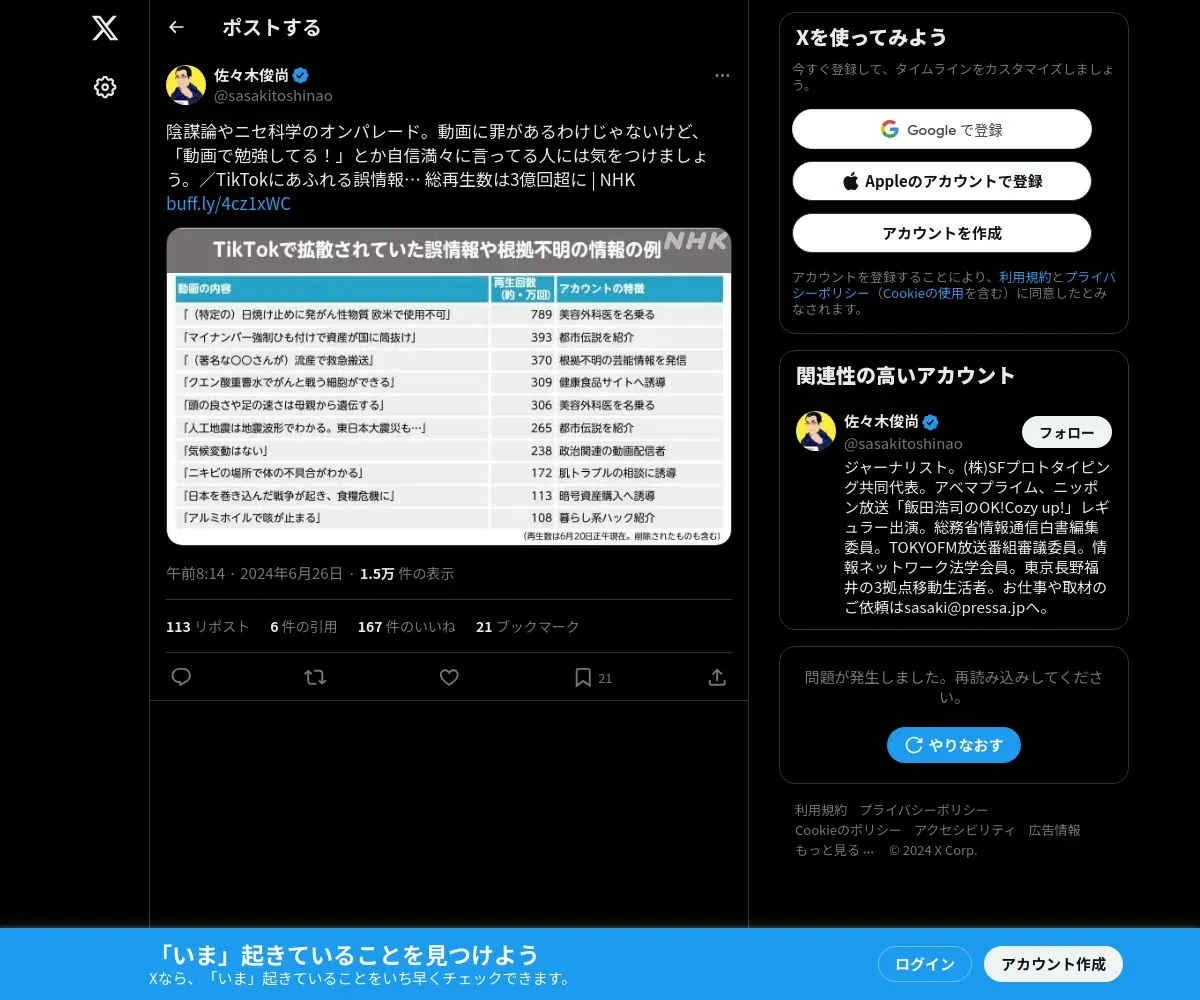The height and width of the screenshot is (1000, 1200).
Task: View the 113 リポスト list
Action: (208, 626)
